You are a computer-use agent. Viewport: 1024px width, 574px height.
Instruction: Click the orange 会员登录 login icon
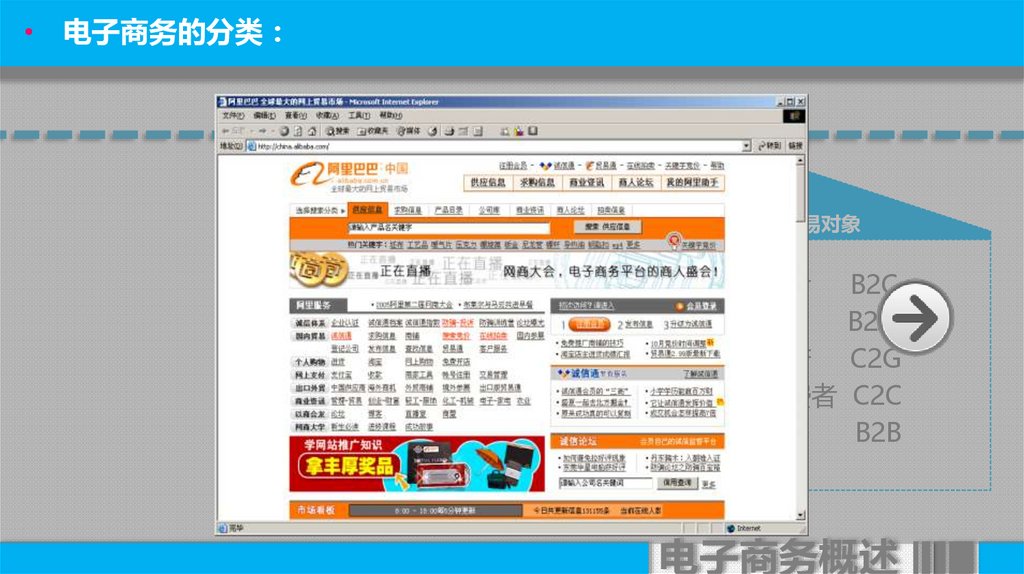coord(680,306)
